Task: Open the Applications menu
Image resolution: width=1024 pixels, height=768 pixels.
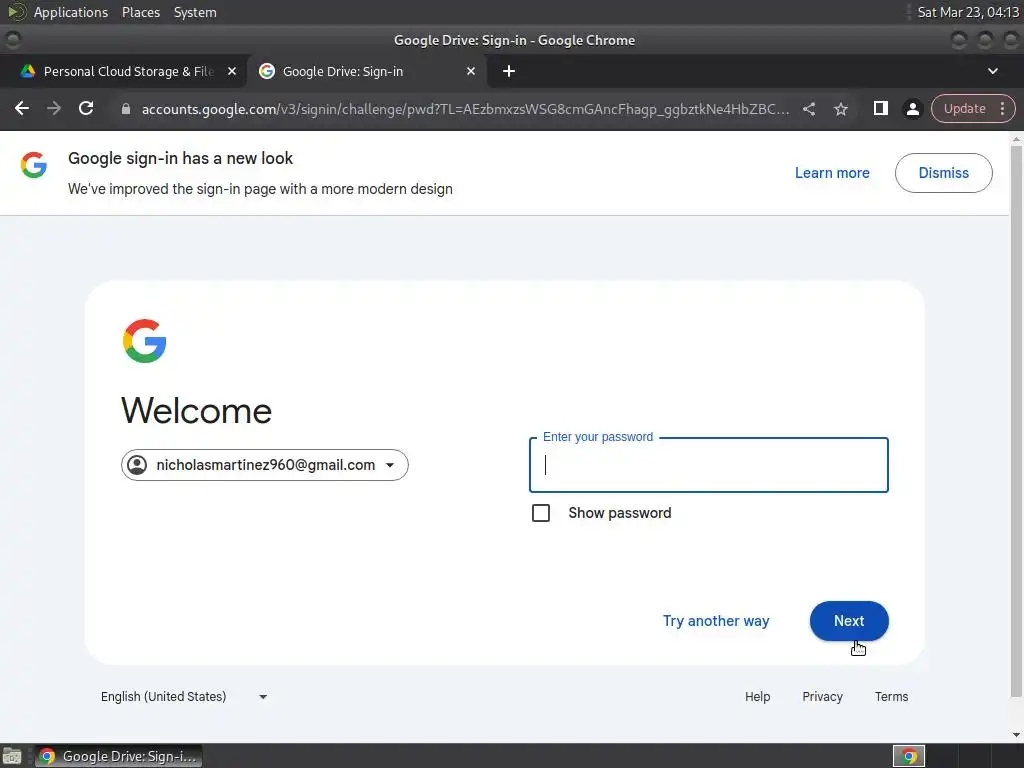Action: (71, 12)
